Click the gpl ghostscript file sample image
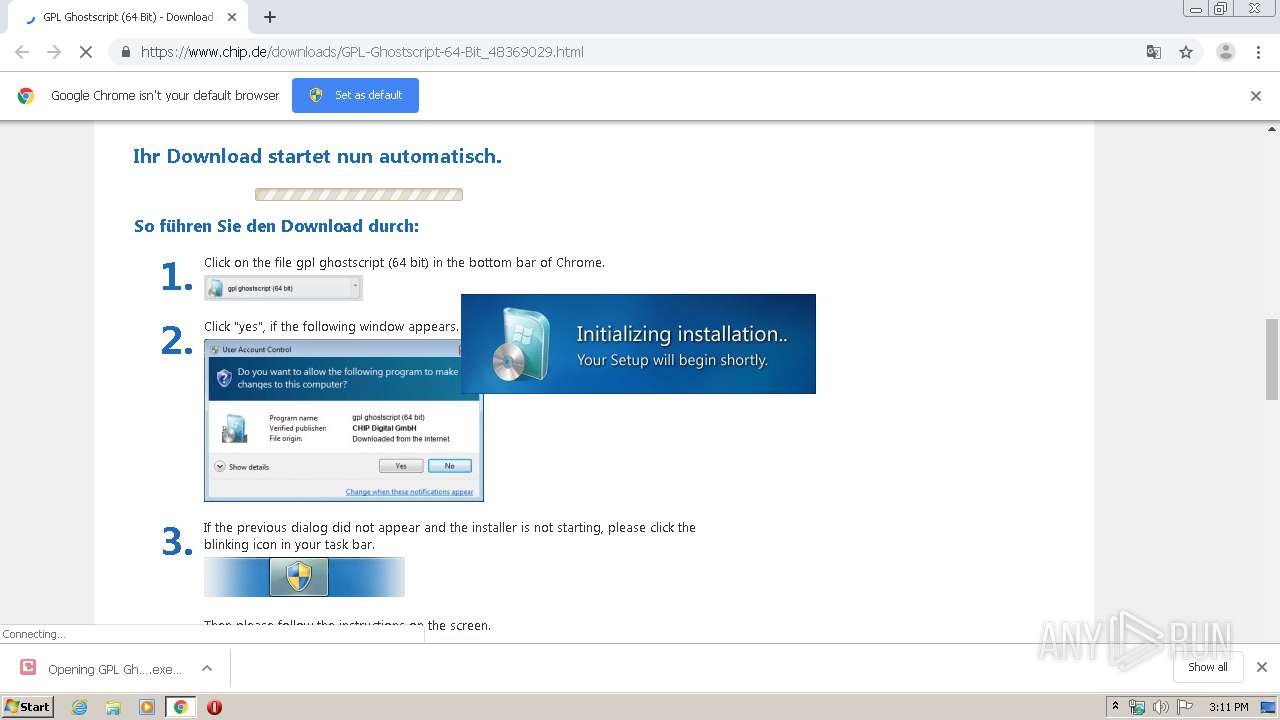This screenshot has width=1280, height=720. pyautogui.click(x=283, y=288)
